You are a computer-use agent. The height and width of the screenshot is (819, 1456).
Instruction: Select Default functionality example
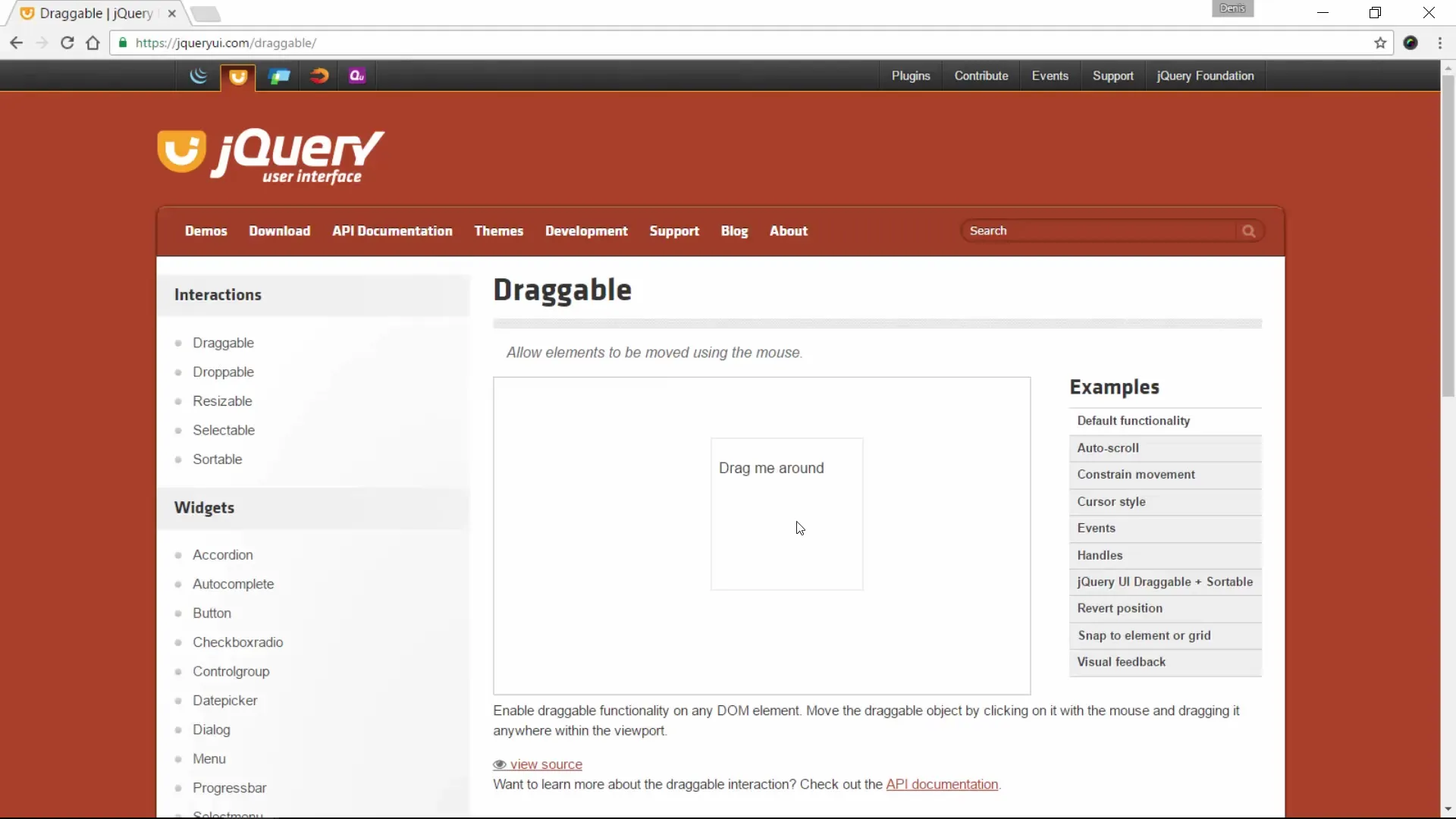pyautogui.click(x=1165, y=421)
